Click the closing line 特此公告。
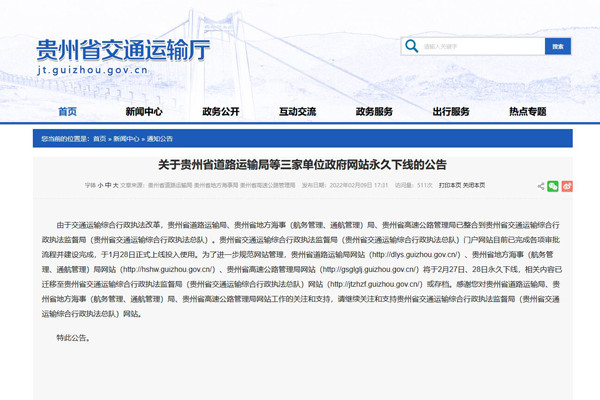This screenshot has width=600, height=400. pyautogui.click(x=73, y=338)
